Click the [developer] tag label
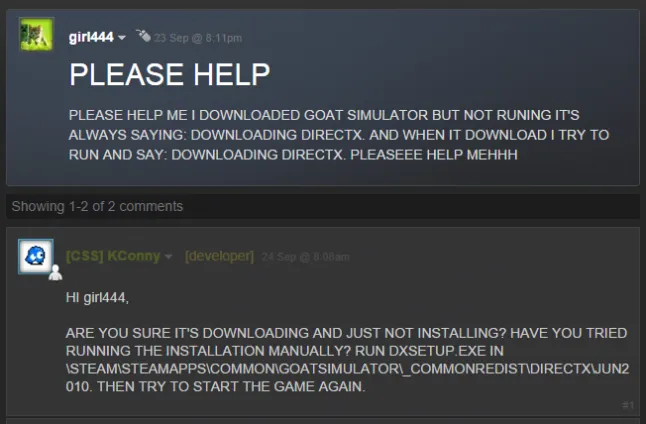Screen dimensions: 646x424 point(220,256)
